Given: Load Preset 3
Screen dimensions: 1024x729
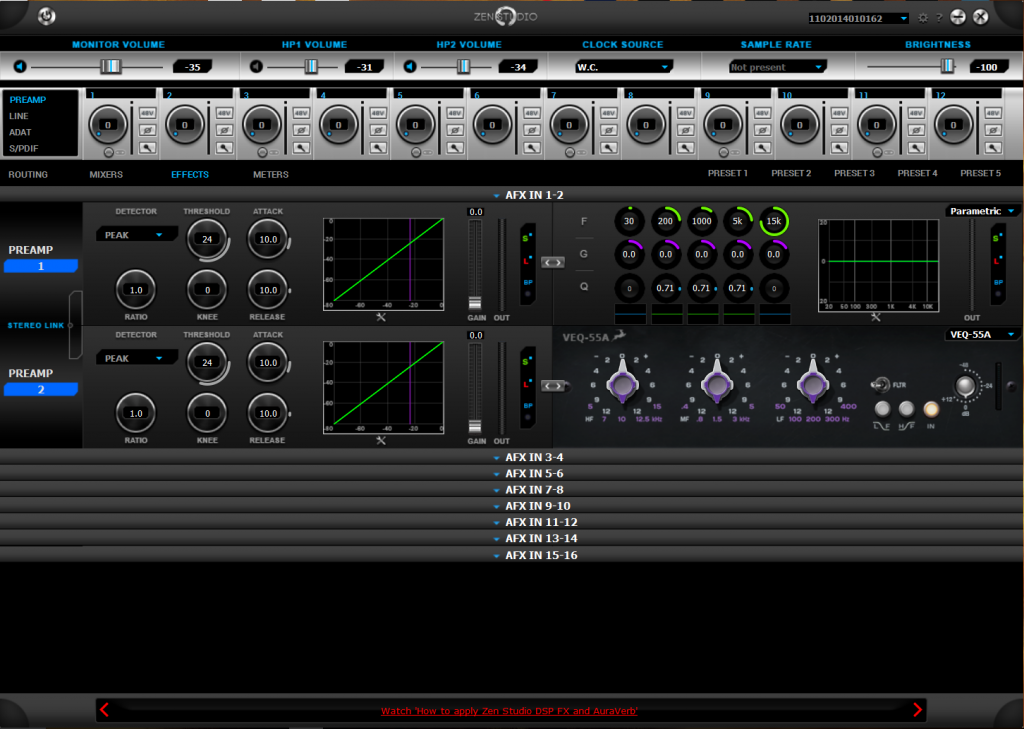Looking at the screenshot, I should [854, 173].
